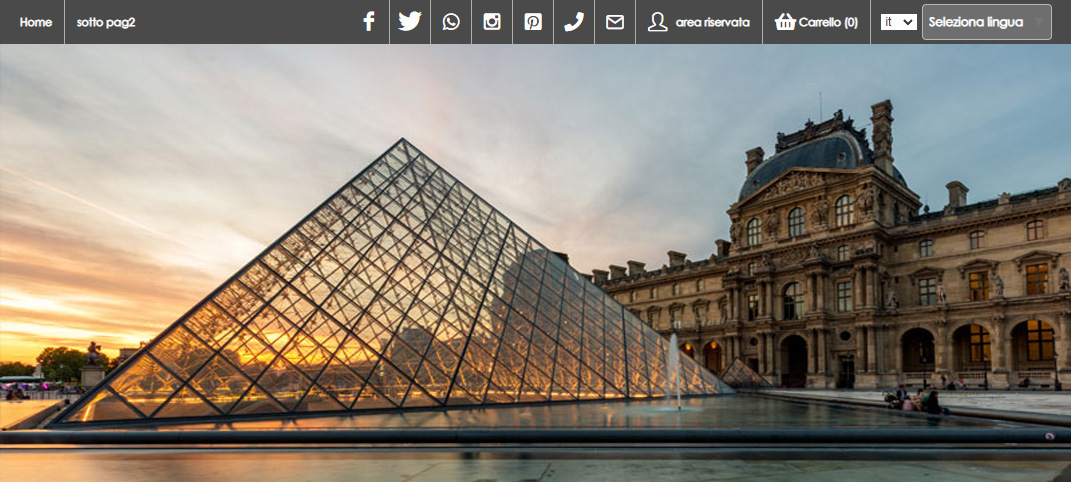Click the Pinterest icon

click(533, 22)
